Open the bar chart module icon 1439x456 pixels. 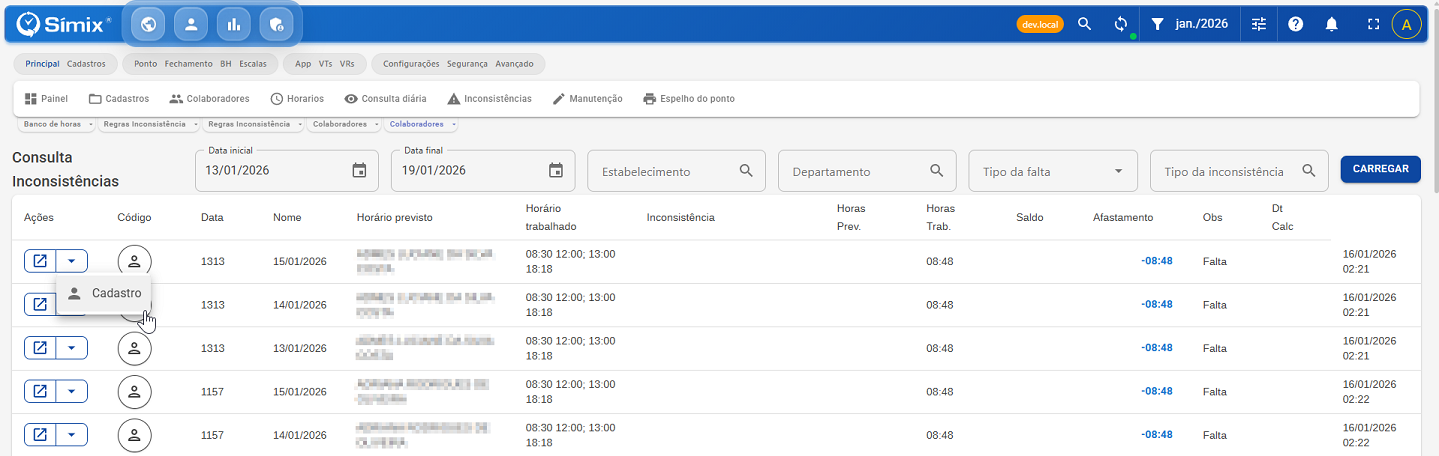(x=233, y=24)
